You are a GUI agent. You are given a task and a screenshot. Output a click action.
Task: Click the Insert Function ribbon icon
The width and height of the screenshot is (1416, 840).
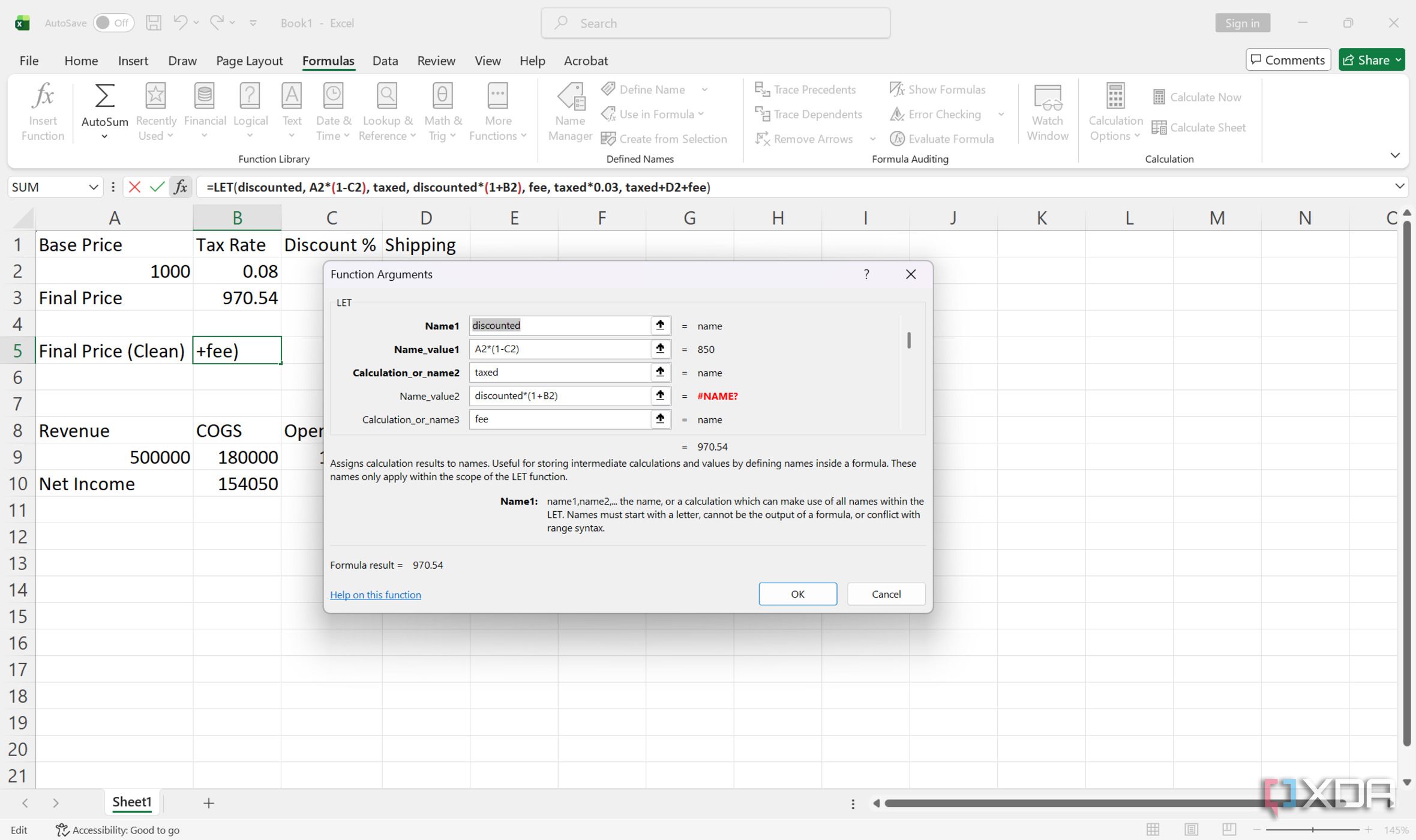(43, 95)
